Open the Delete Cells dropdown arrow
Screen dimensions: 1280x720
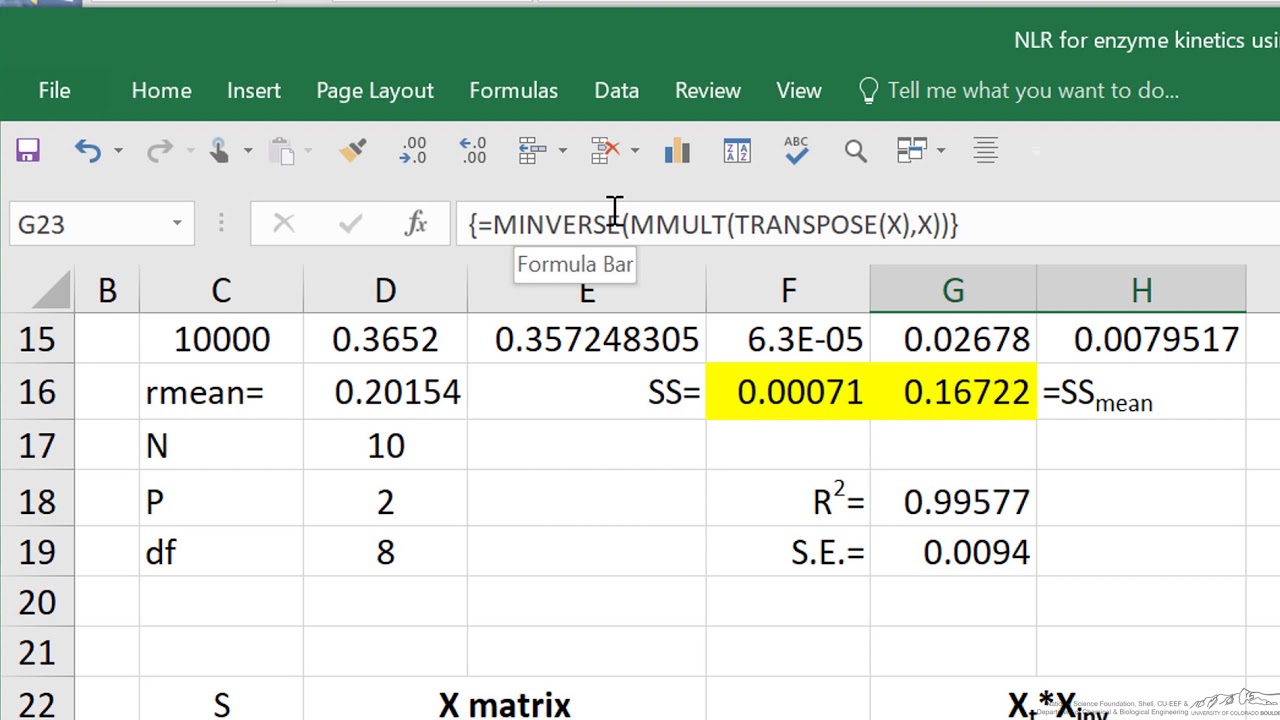pos(634,151)
